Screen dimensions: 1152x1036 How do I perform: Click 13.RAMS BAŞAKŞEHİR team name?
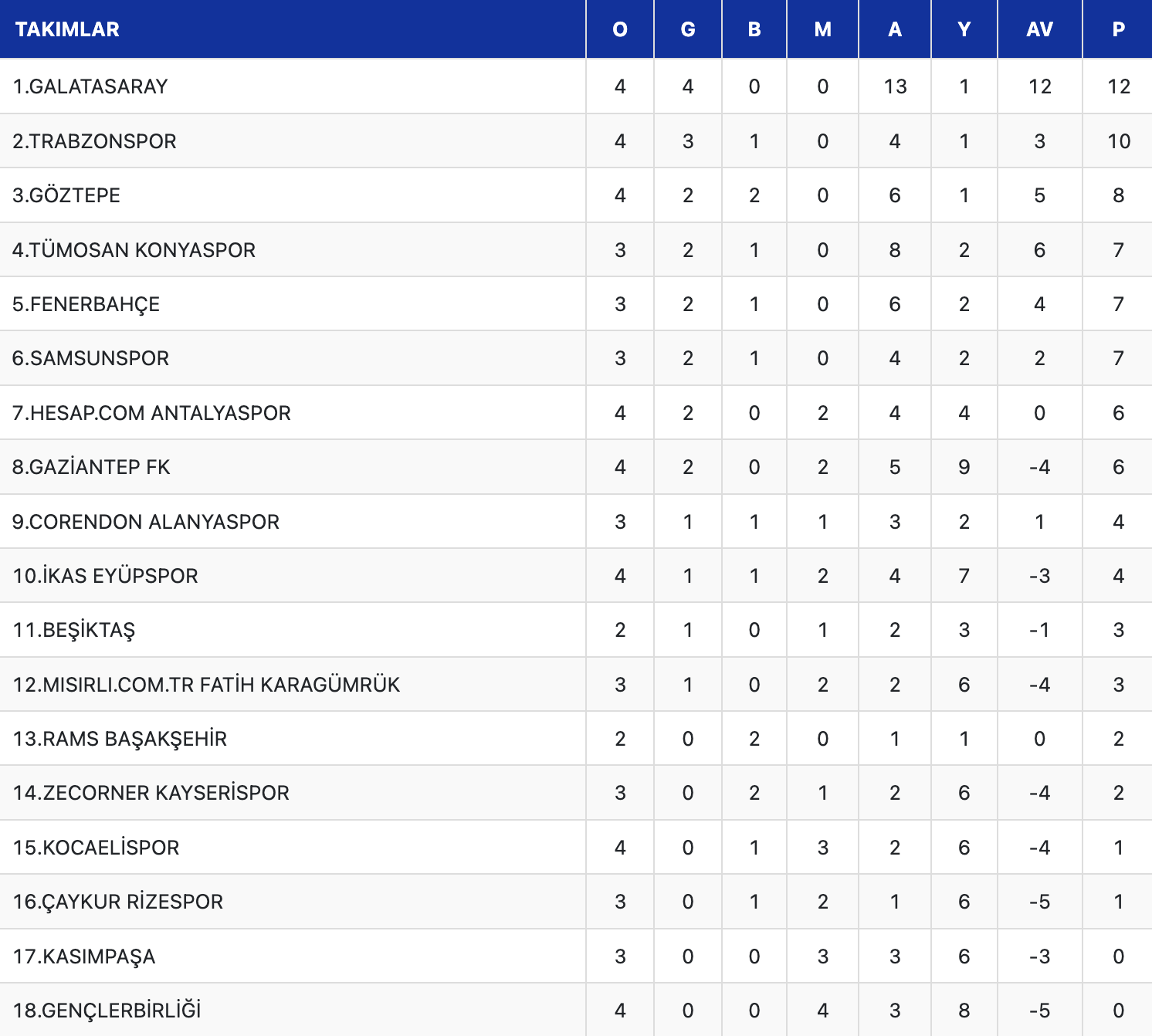point(120,739)
